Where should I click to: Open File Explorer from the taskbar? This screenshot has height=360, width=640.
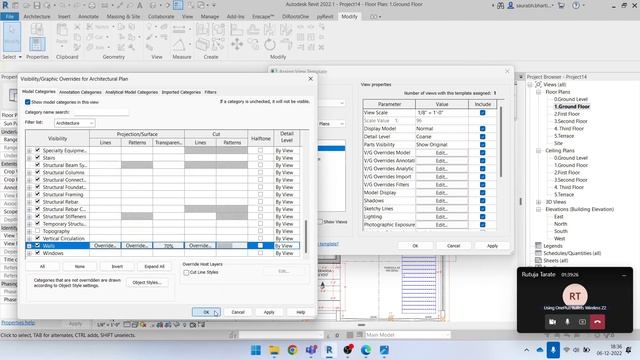click(x=274, y=350)
